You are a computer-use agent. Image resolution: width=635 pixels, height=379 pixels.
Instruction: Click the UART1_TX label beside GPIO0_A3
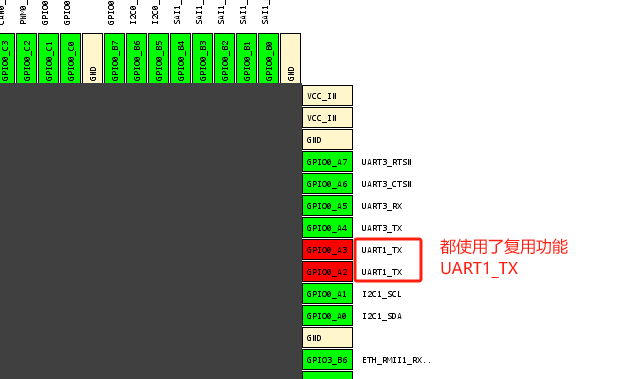tap(382, 250)
